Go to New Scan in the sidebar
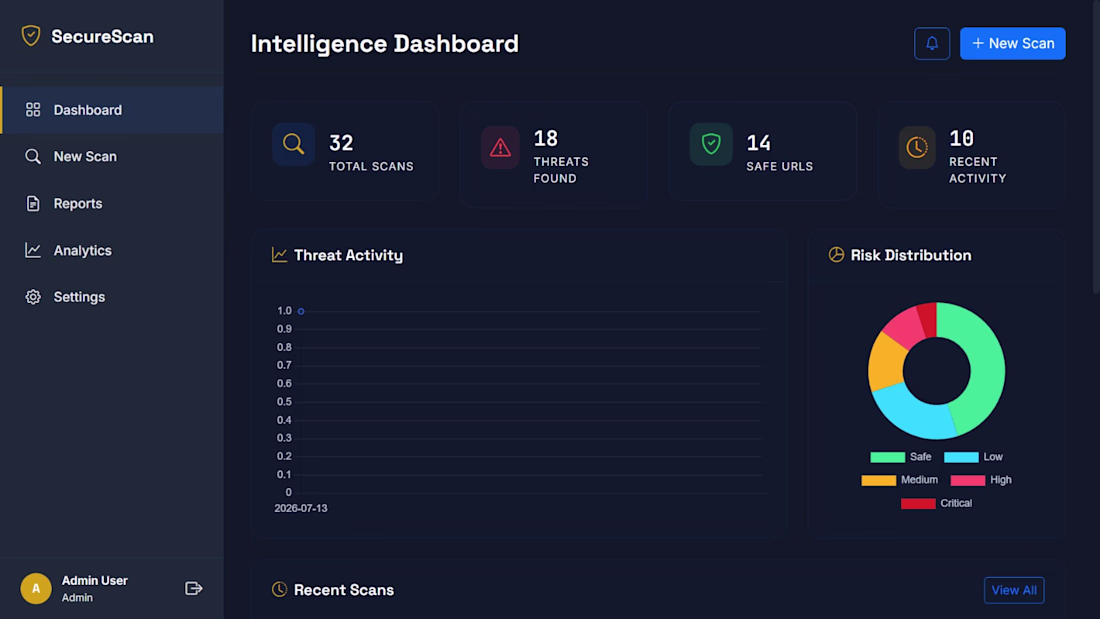This screenshot has width=1100, height=619. tap(112, 157)
